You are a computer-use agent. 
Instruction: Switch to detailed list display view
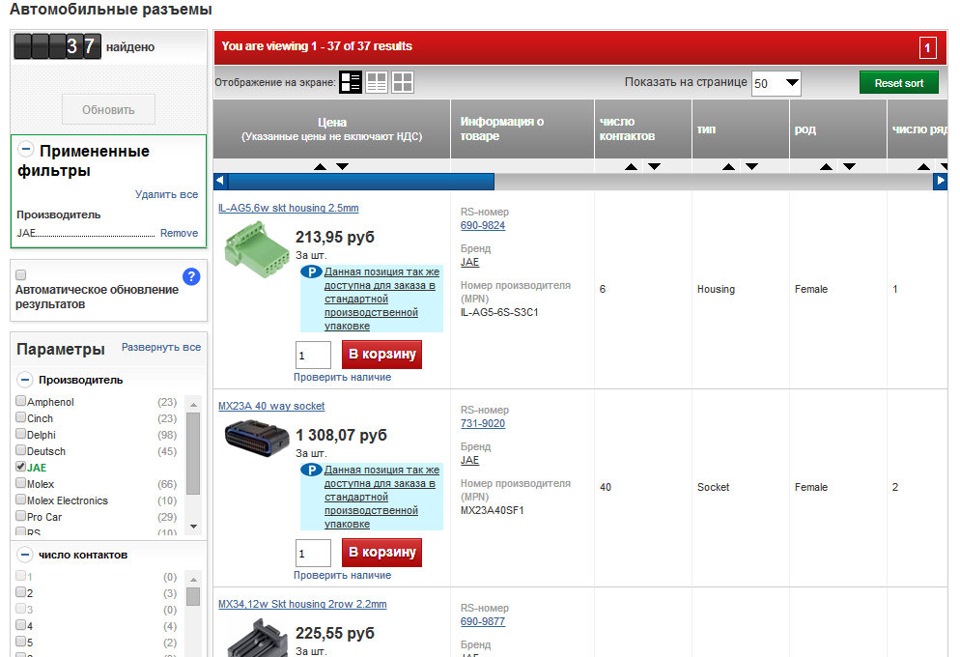(x=351, y=82)
